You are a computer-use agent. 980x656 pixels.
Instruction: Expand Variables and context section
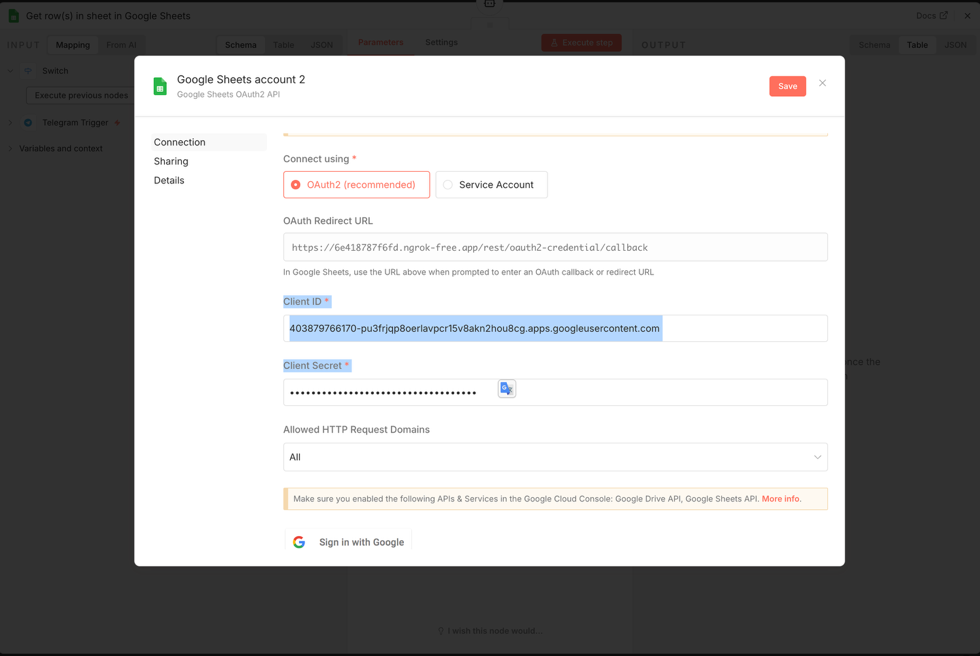click(x=11, y=149)
